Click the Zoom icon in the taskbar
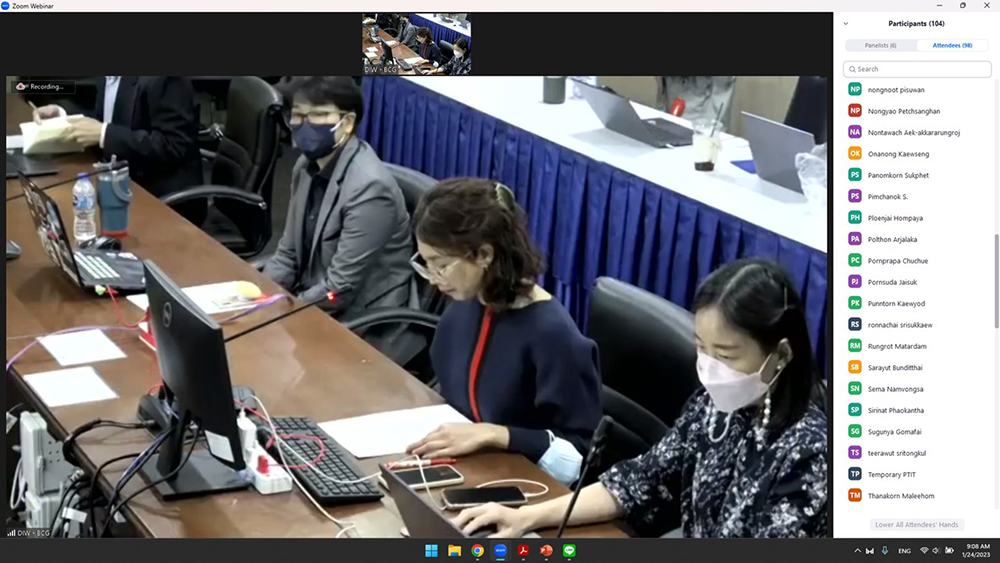Viewport: 1000px width, 563px height. point(500,551)
